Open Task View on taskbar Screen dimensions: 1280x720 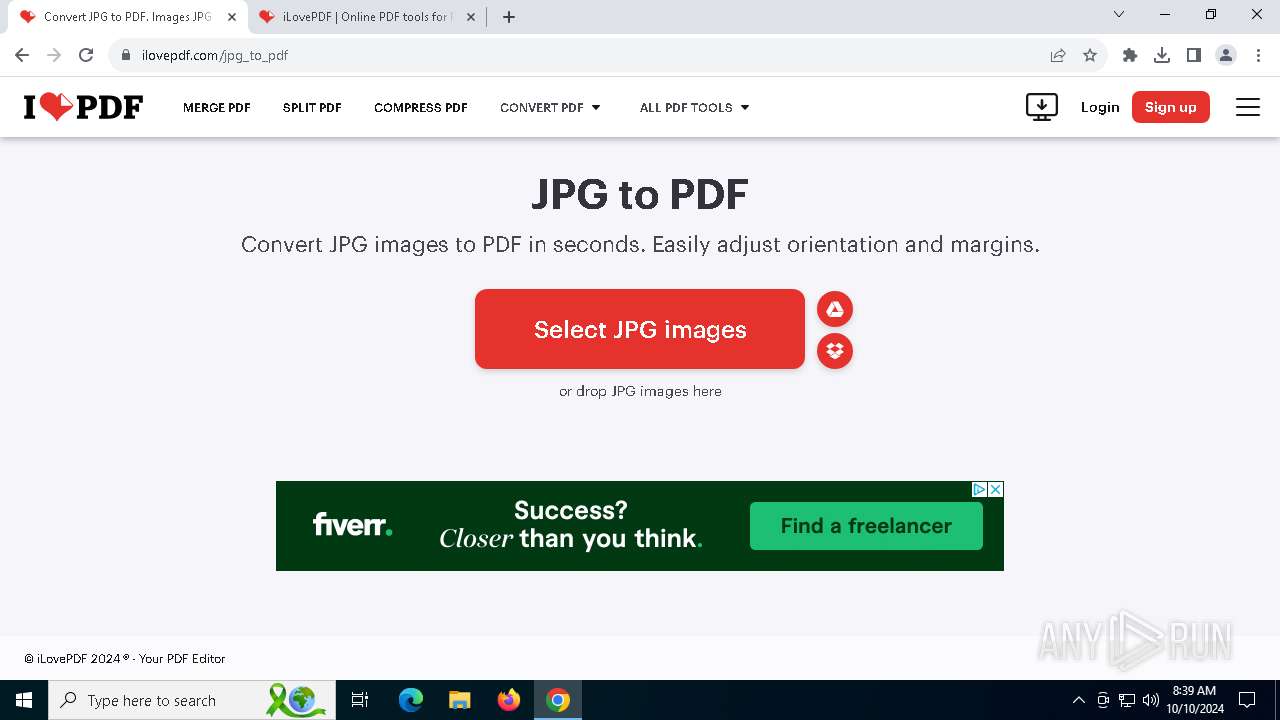coord(360,700)
